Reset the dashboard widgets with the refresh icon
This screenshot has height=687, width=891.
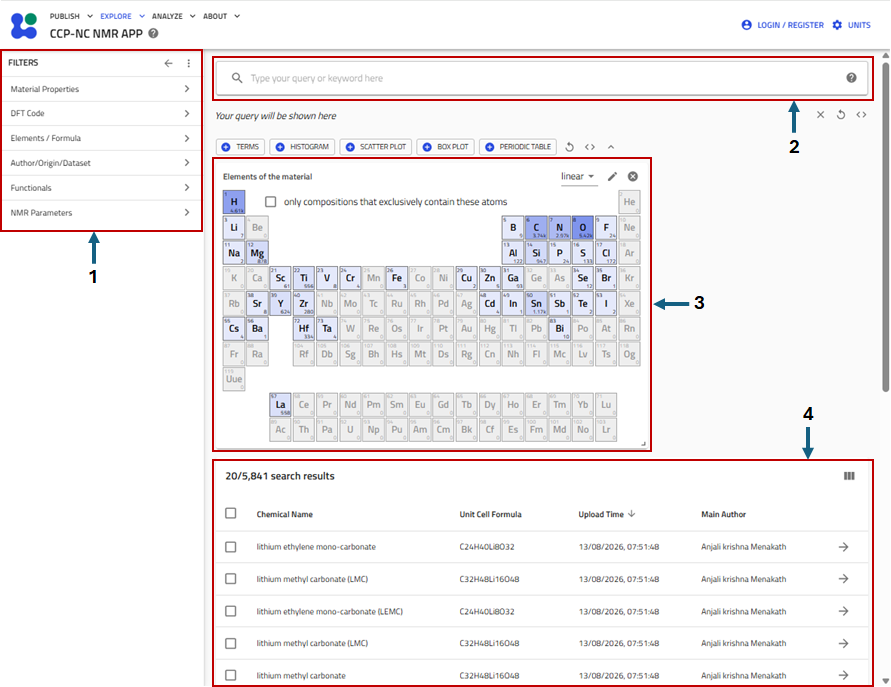569,147
